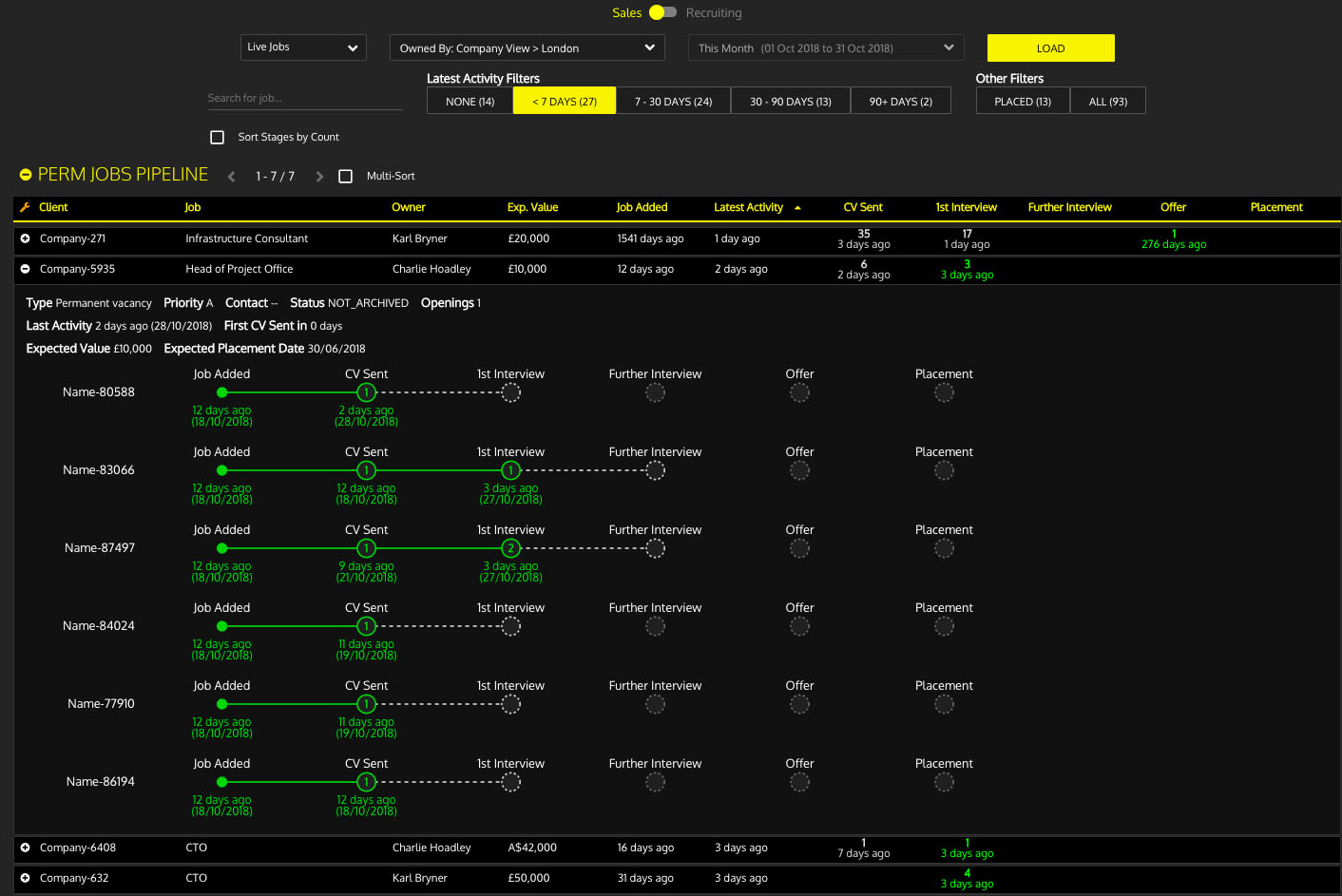Expand the Company-632 row
The height and width of the screenshot is (896, 1342).
pyautogui.click(x=26, y=878)
